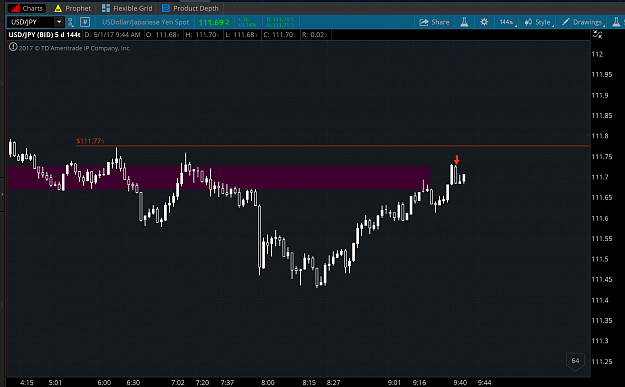Click the symbol link chain icon

coord(71,22)
